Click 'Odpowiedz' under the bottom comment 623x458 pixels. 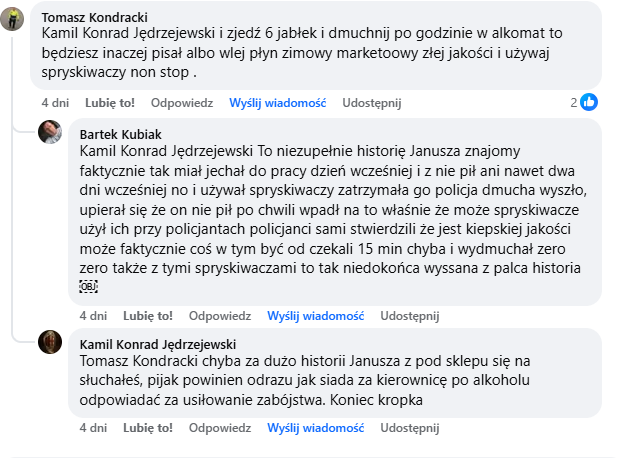point(220,427)
